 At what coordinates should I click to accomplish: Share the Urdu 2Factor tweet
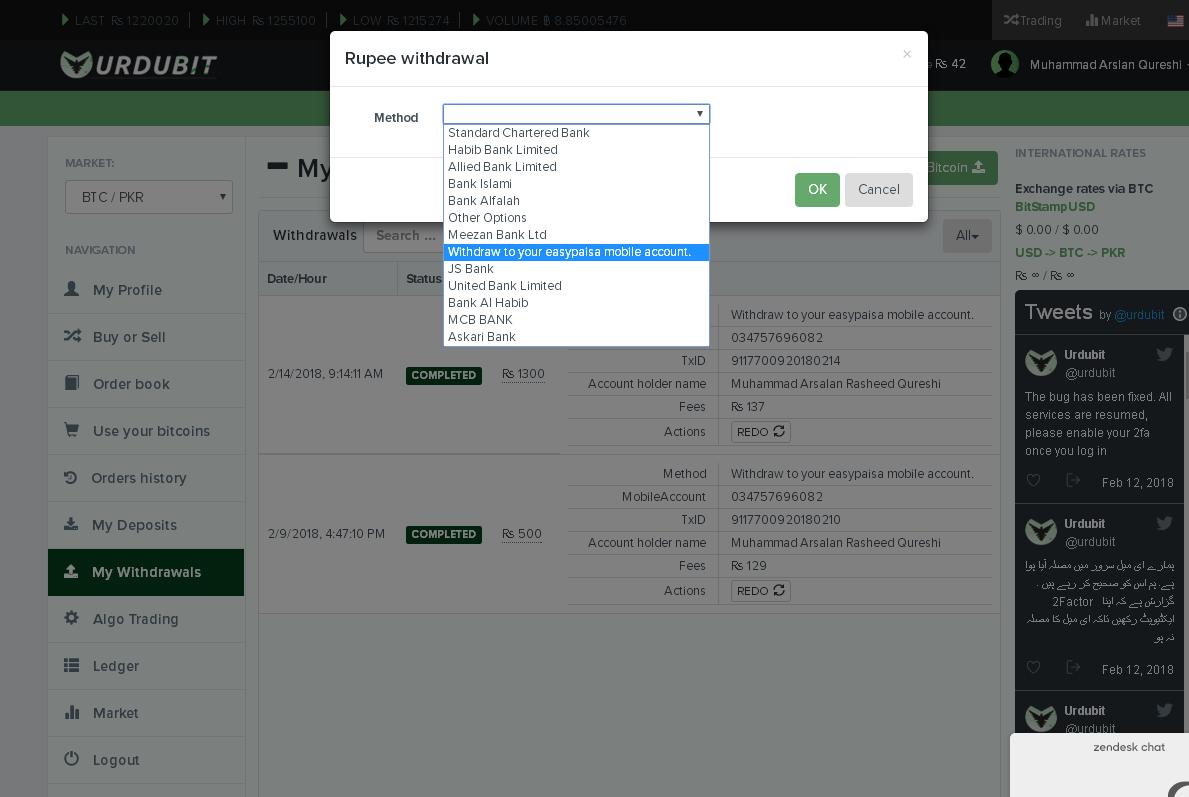(x=1073, y=668)
